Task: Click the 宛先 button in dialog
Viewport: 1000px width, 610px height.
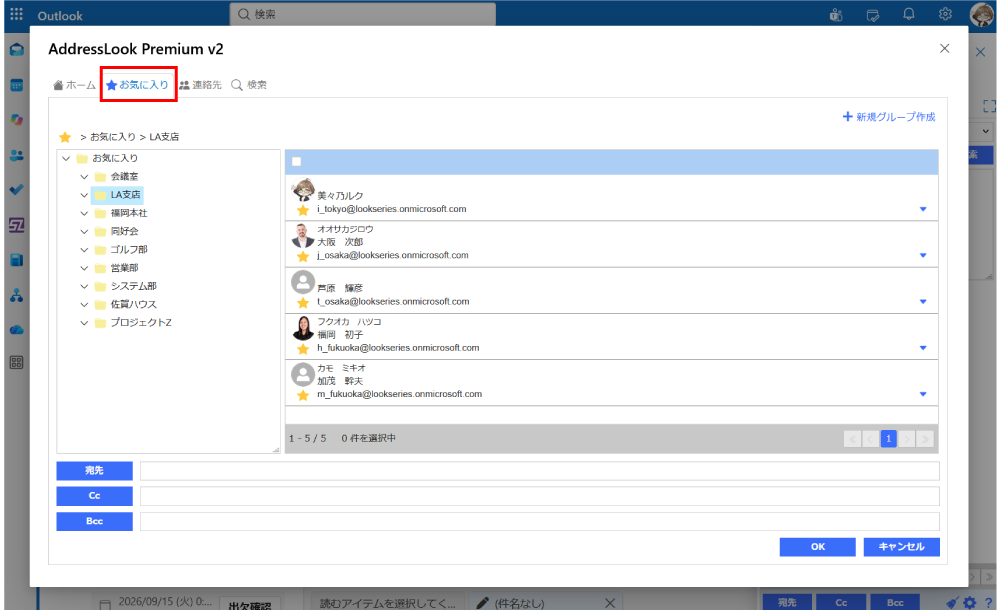Action: pyautogui.click(x=94, y=471)
